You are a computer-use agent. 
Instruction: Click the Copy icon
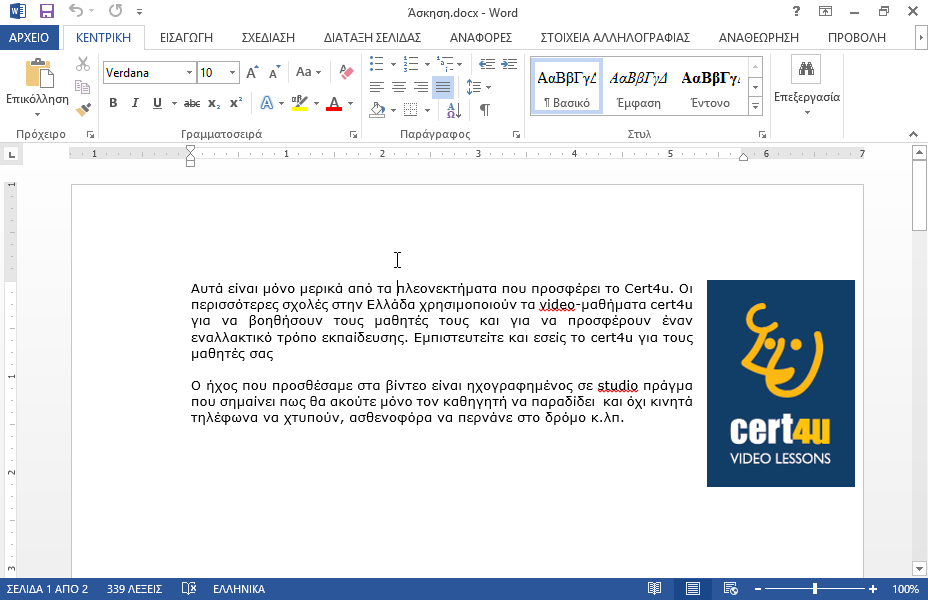point(83,87)
